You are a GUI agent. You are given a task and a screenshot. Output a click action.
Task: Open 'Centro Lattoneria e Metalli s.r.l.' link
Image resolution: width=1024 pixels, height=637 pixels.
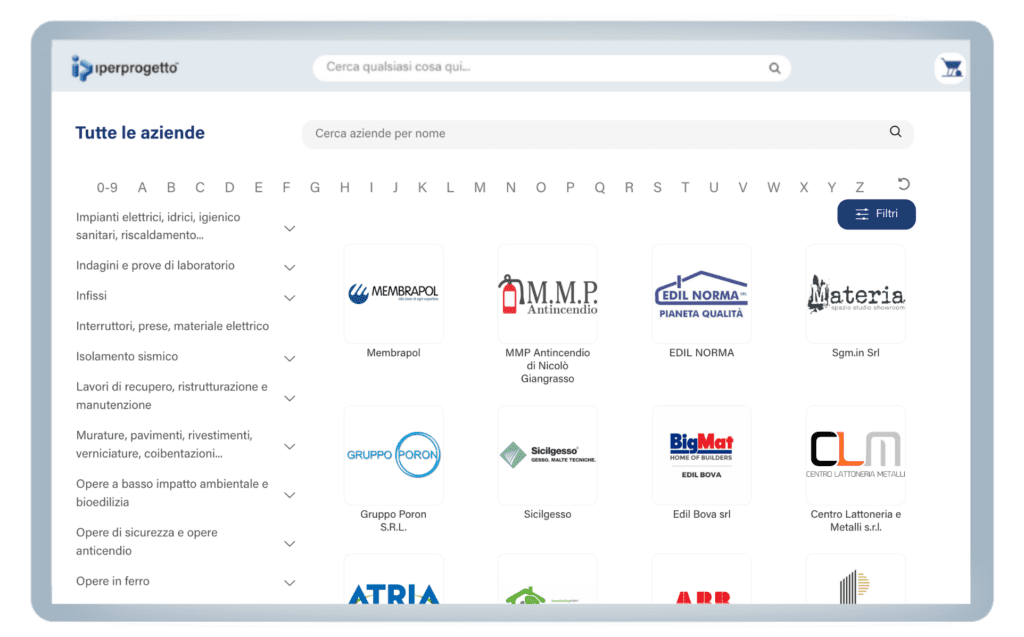(856, 521)
